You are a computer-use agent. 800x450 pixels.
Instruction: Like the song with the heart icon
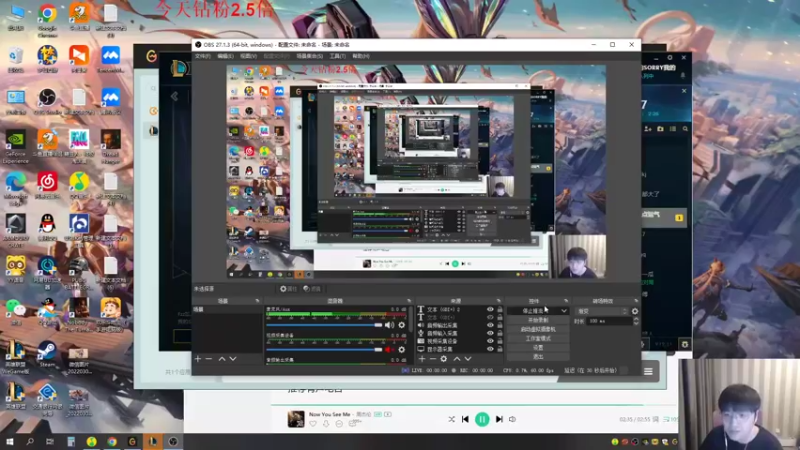coord(313,423)
